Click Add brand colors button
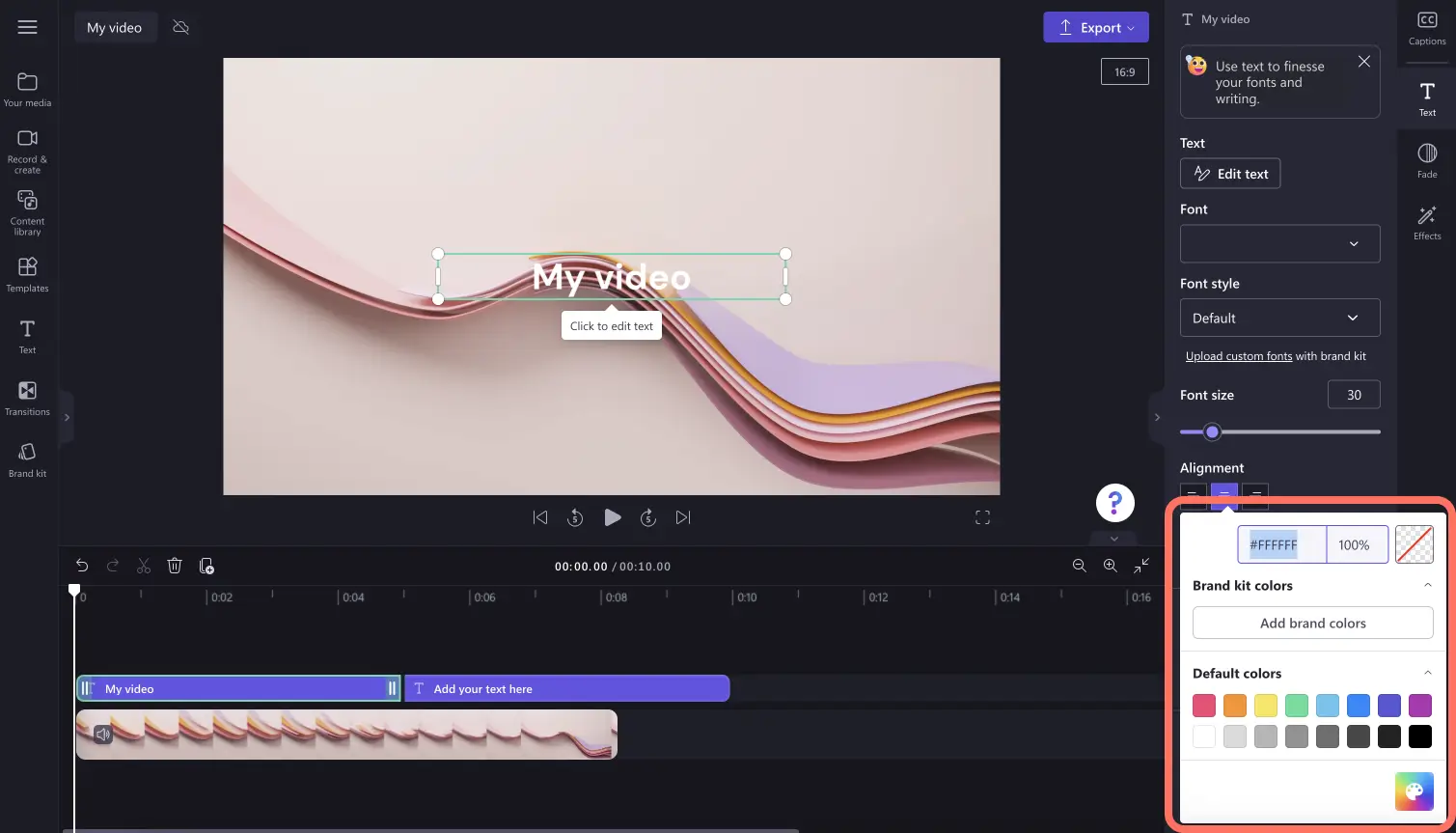 [x=1312, y=623]
